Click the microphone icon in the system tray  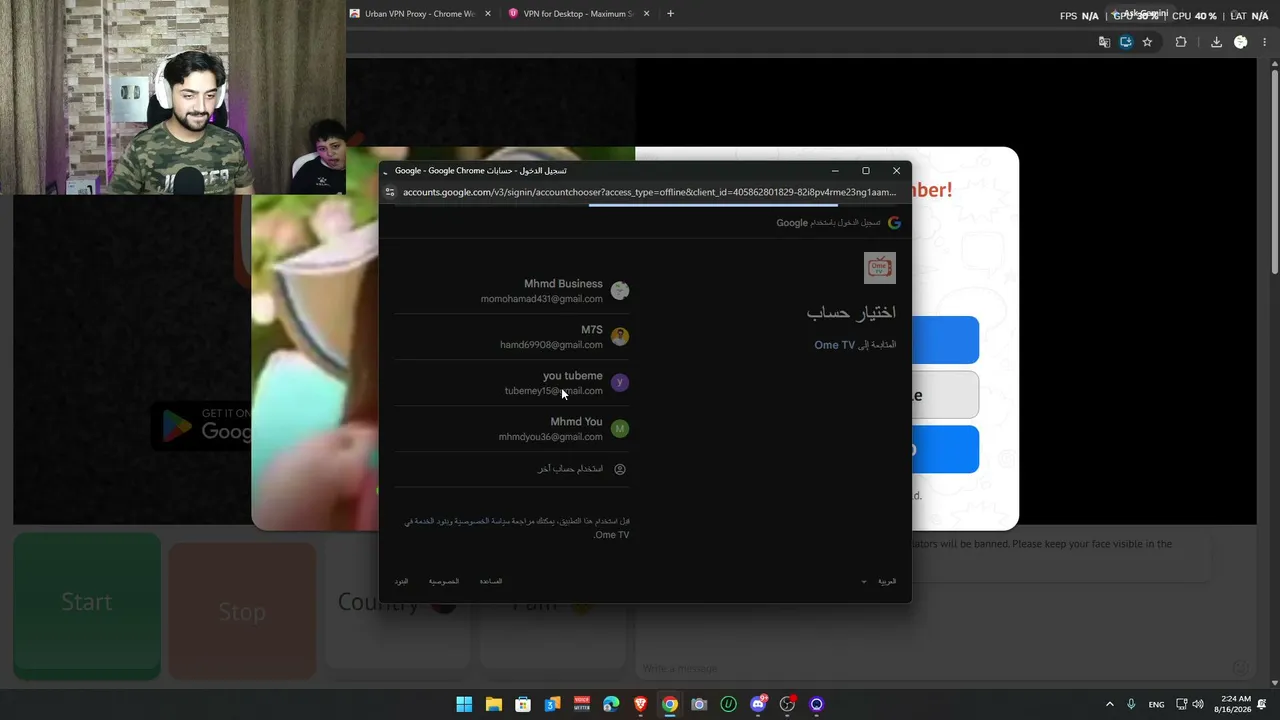pyautogui.click(x=1131, y=704)
